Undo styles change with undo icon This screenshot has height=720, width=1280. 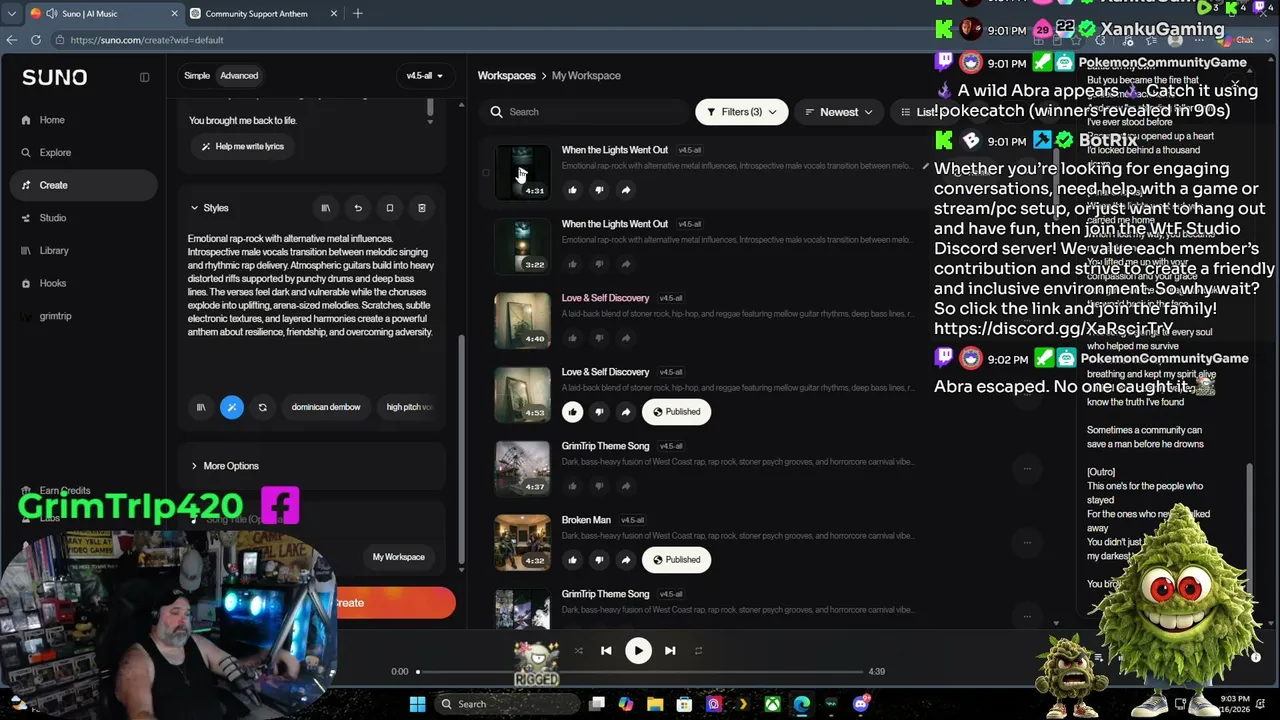[x=358, y=208]
